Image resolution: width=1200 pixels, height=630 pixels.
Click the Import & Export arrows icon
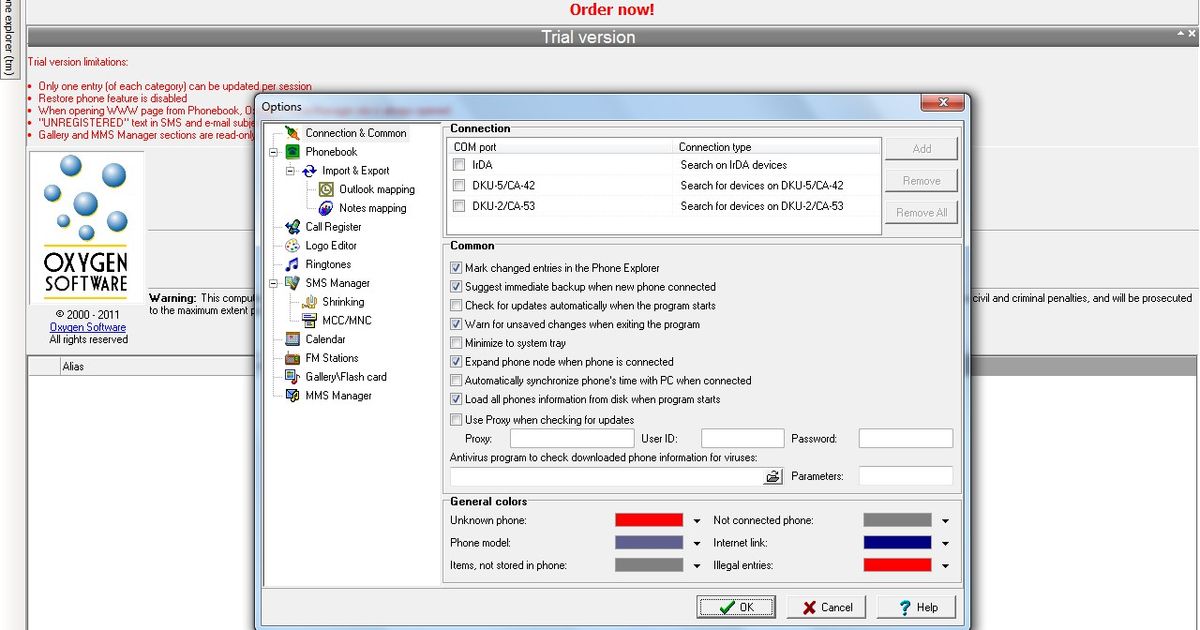point(309,171)
